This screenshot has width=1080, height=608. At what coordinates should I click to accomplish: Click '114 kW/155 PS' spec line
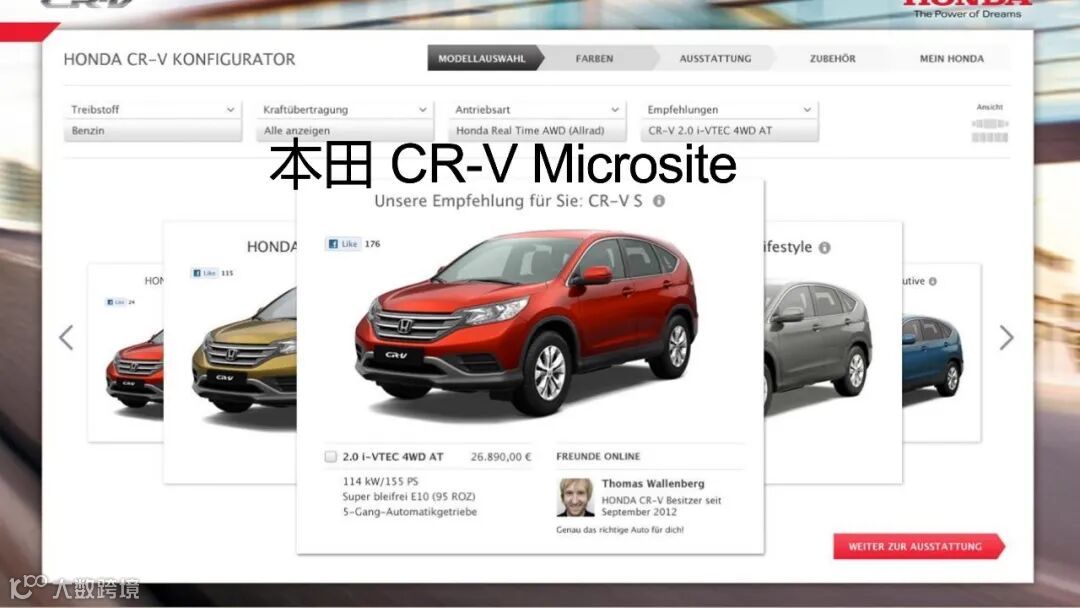coord(380,481)
